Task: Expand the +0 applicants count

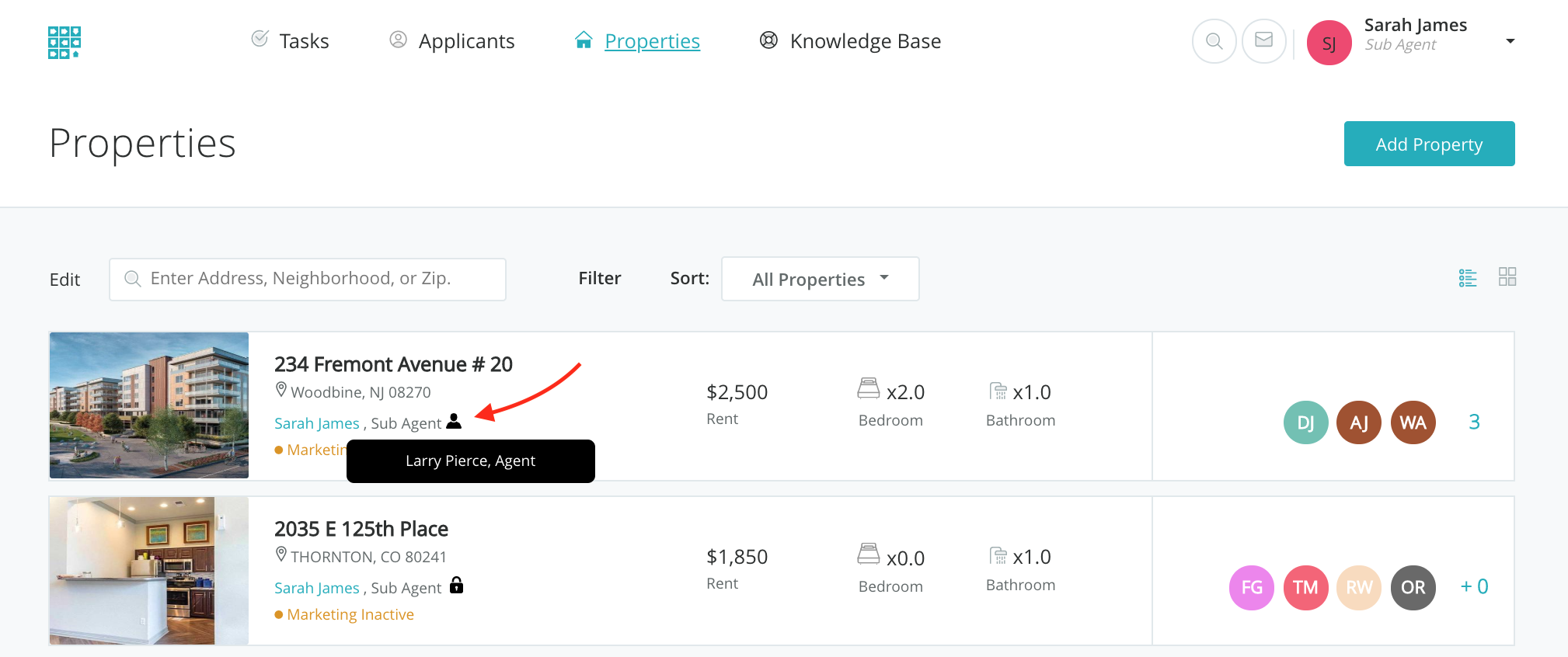Action: tap(1474, 587)
